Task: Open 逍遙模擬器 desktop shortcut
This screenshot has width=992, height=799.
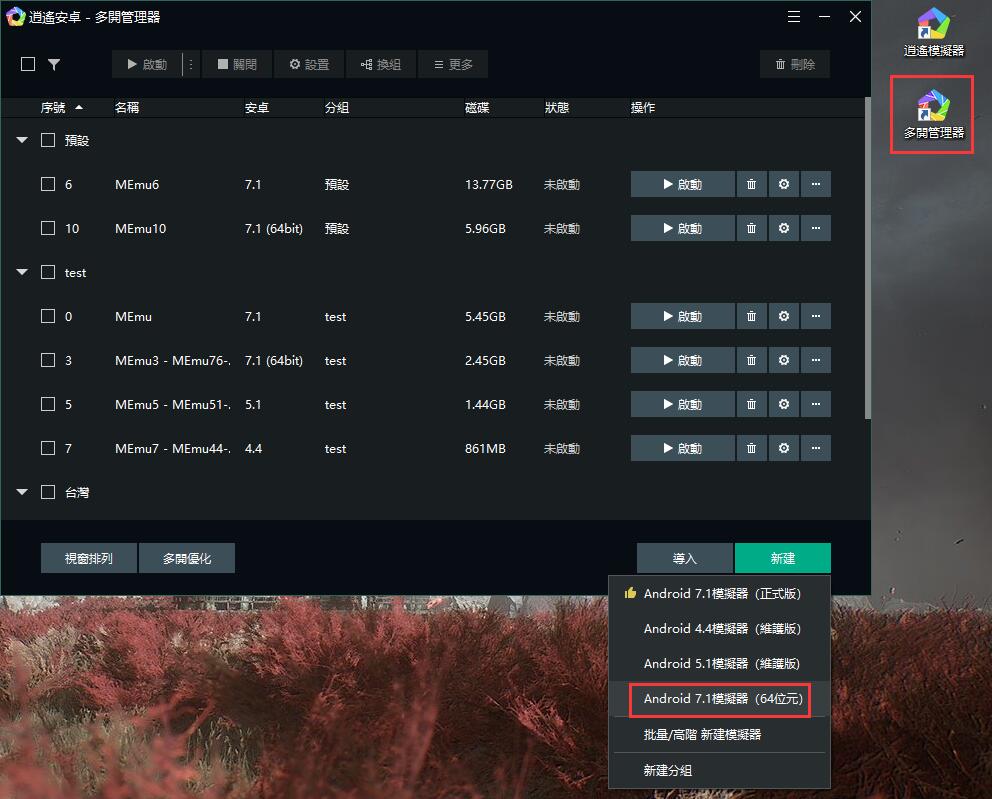Action: pos(933,32)
